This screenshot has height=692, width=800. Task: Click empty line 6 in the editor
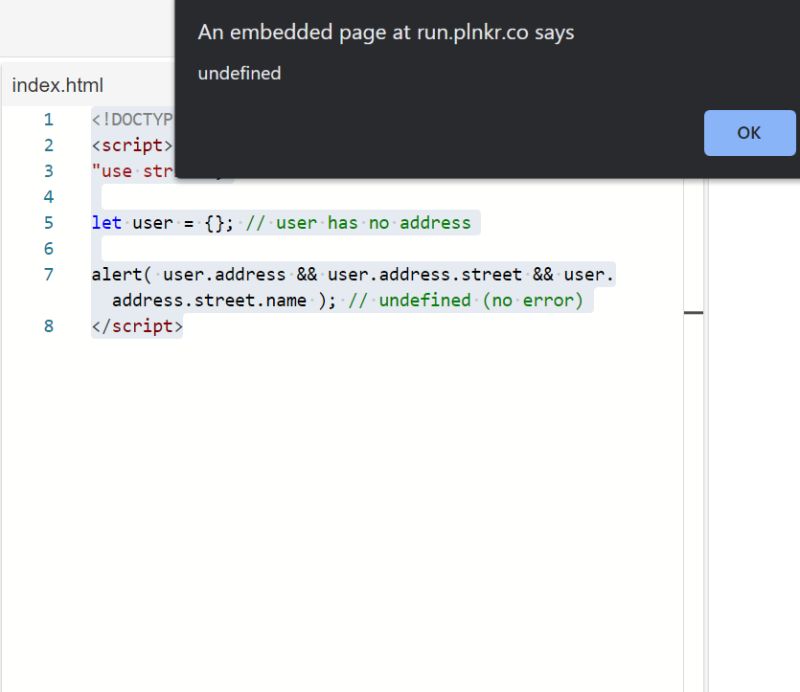(388, 249)
